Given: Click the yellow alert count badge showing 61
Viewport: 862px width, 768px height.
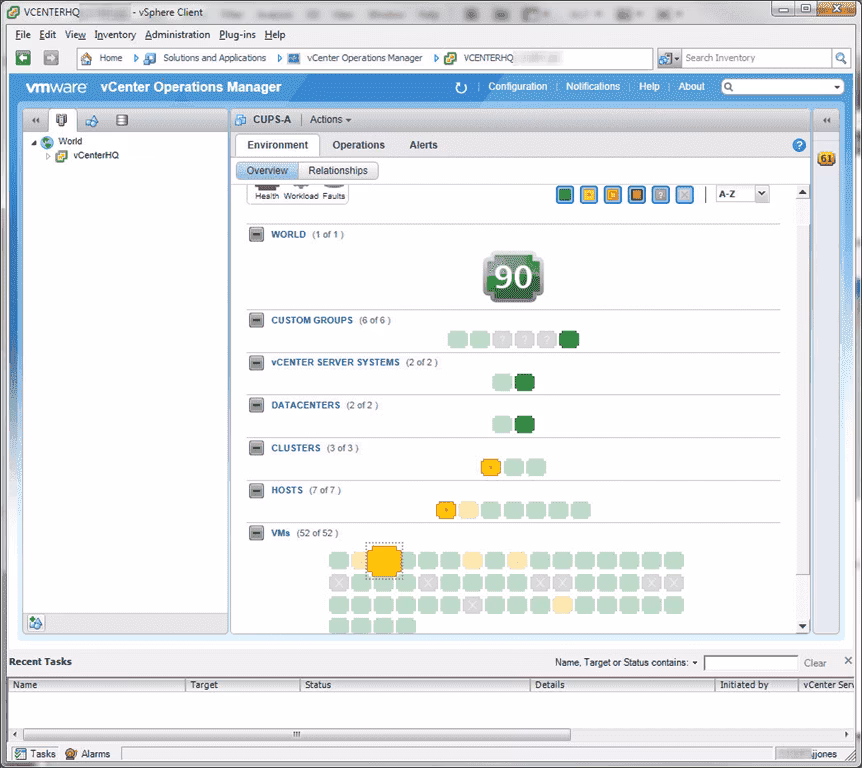Looking at the screenshot, I should pyautogui.click(x=825, y=158).
